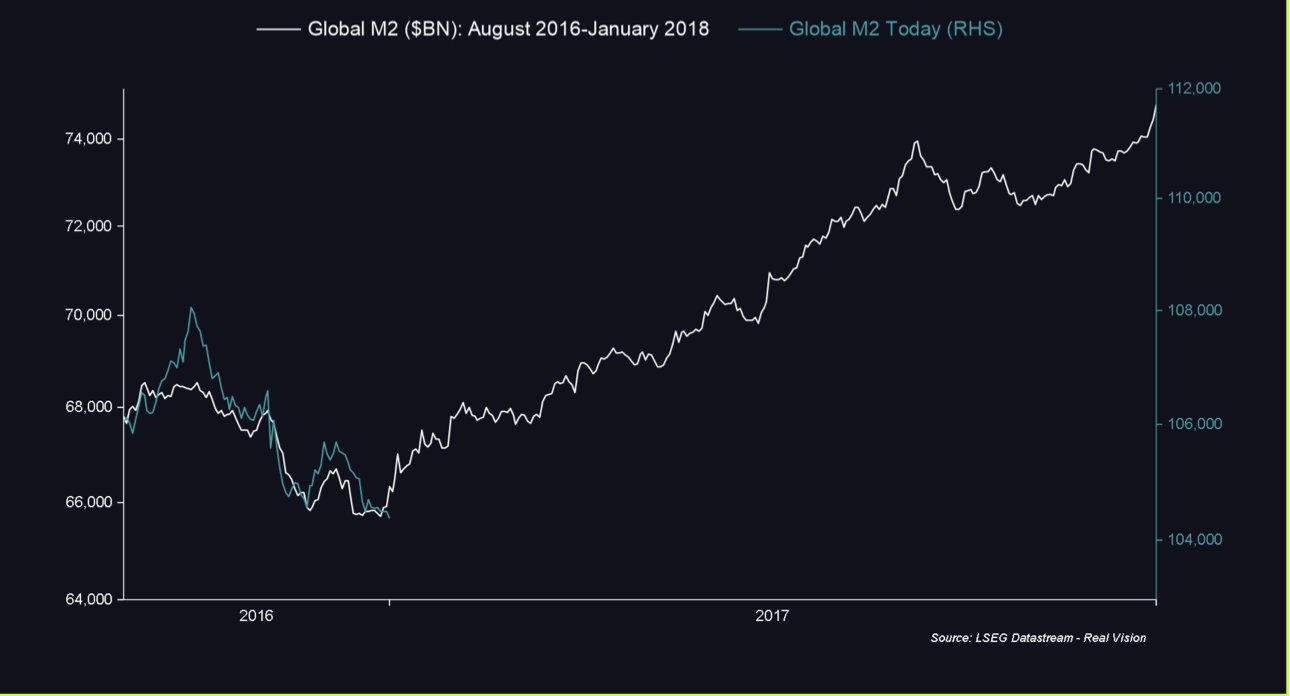1290x696 pixels.
Task: Click the 110,000 right axis label
Action: tap(1195, 198)
